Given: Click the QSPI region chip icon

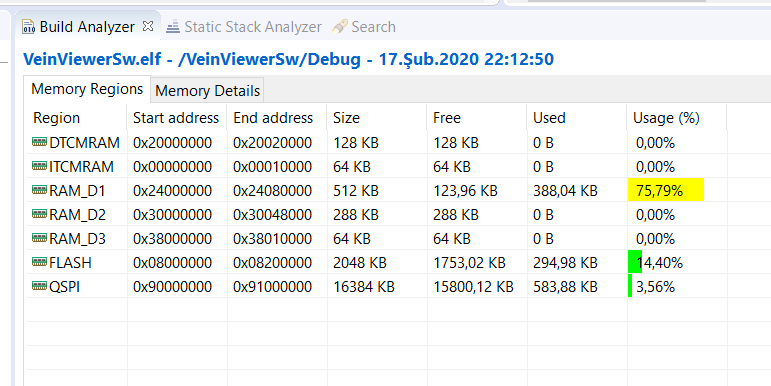Looking at the screenshot, I should tap(39, 286).
